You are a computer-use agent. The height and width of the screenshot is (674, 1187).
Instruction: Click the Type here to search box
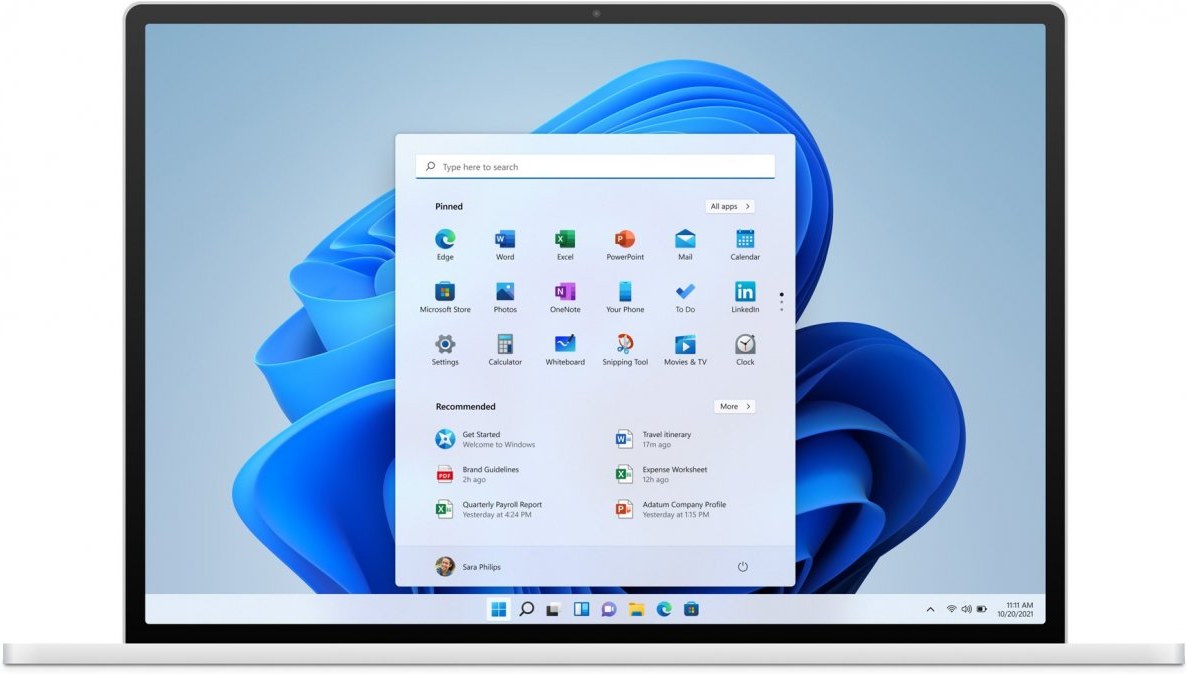tap(595, 167)
